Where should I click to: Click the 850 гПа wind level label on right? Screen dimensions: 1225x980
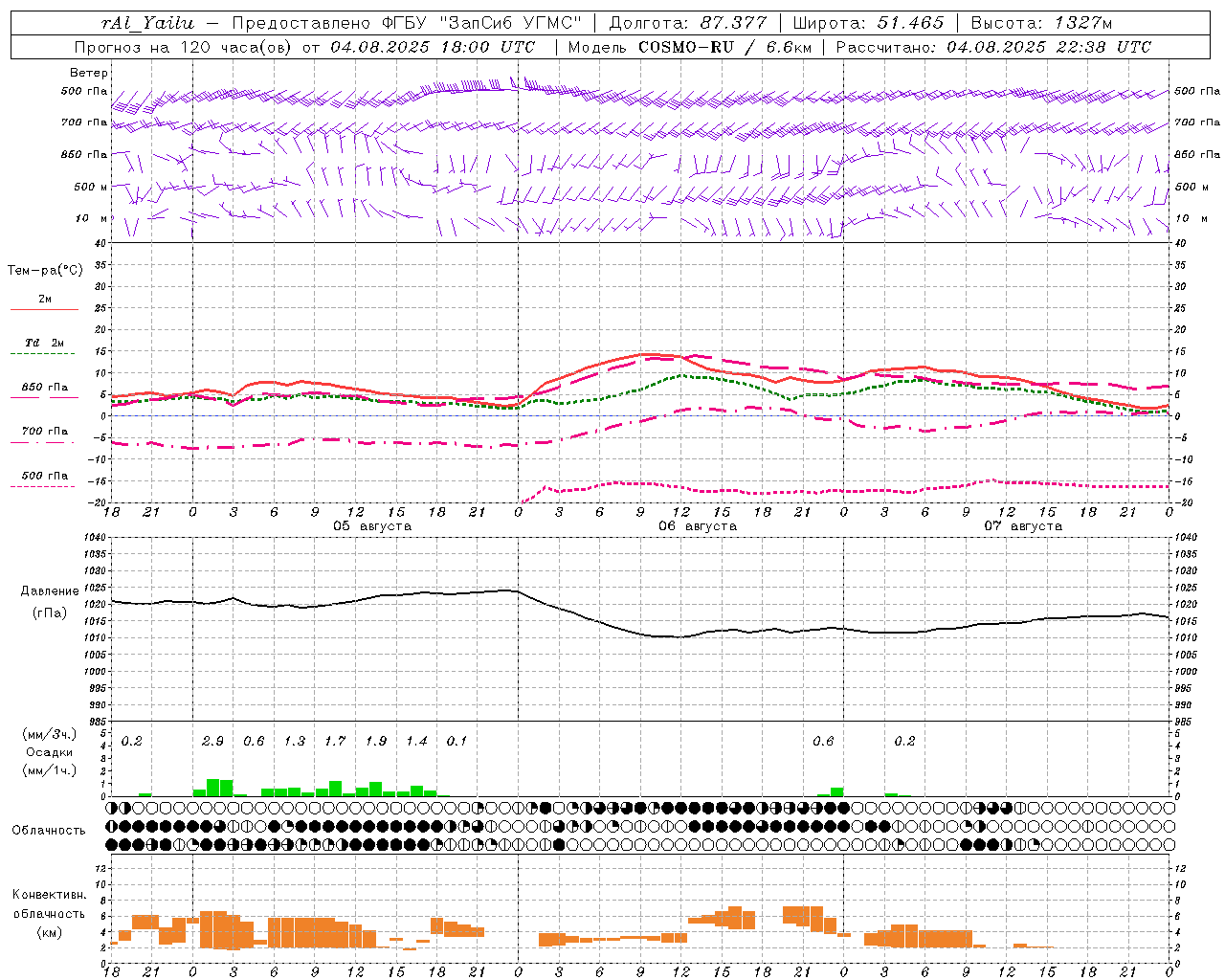click(1197, 154)
